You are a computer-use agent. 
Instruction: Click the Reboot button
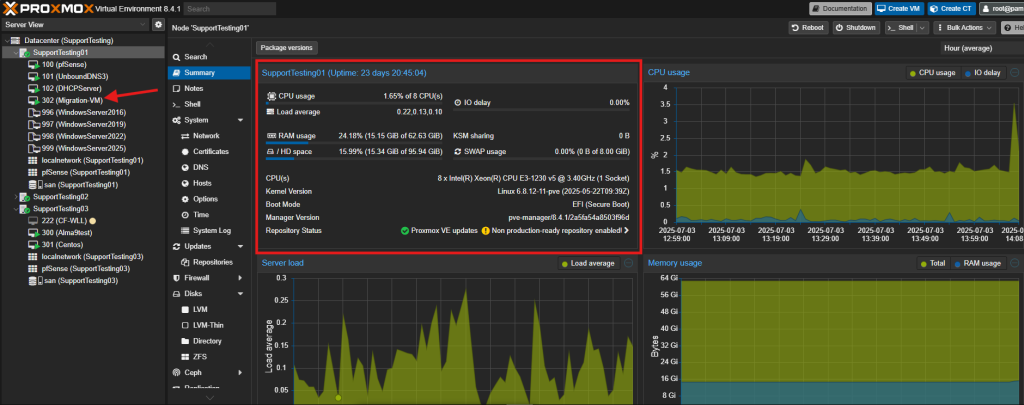point(808,28)
